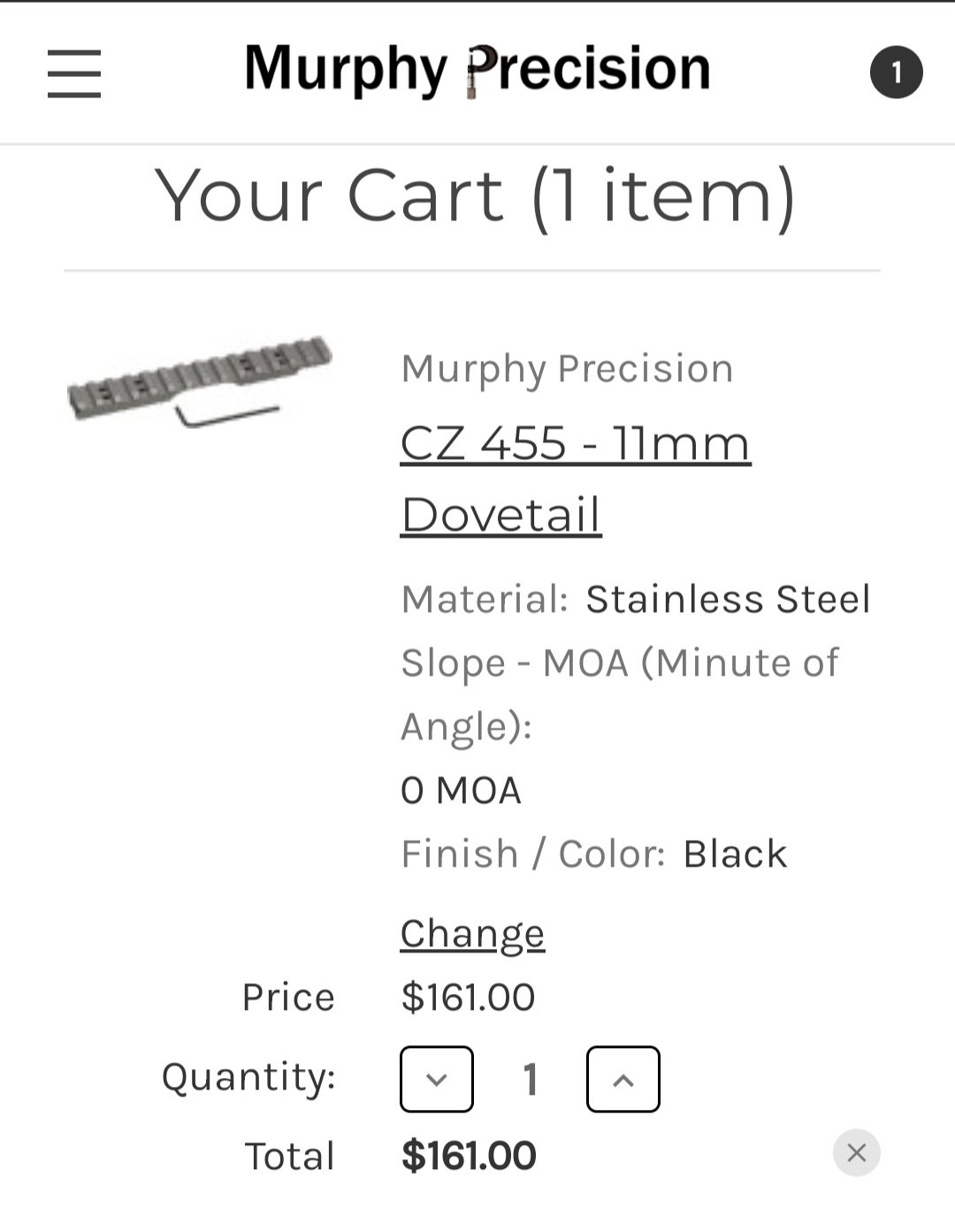
Task: Click the Stainless Steel material value
Action: coord(728,599)
